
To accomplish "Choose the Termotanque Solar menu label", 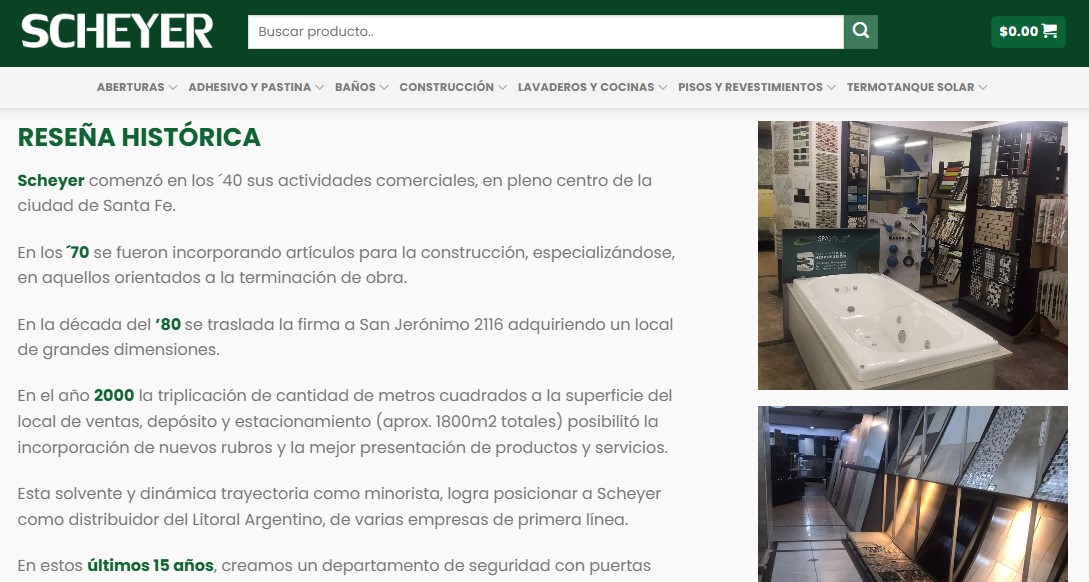I will point(910,88).
